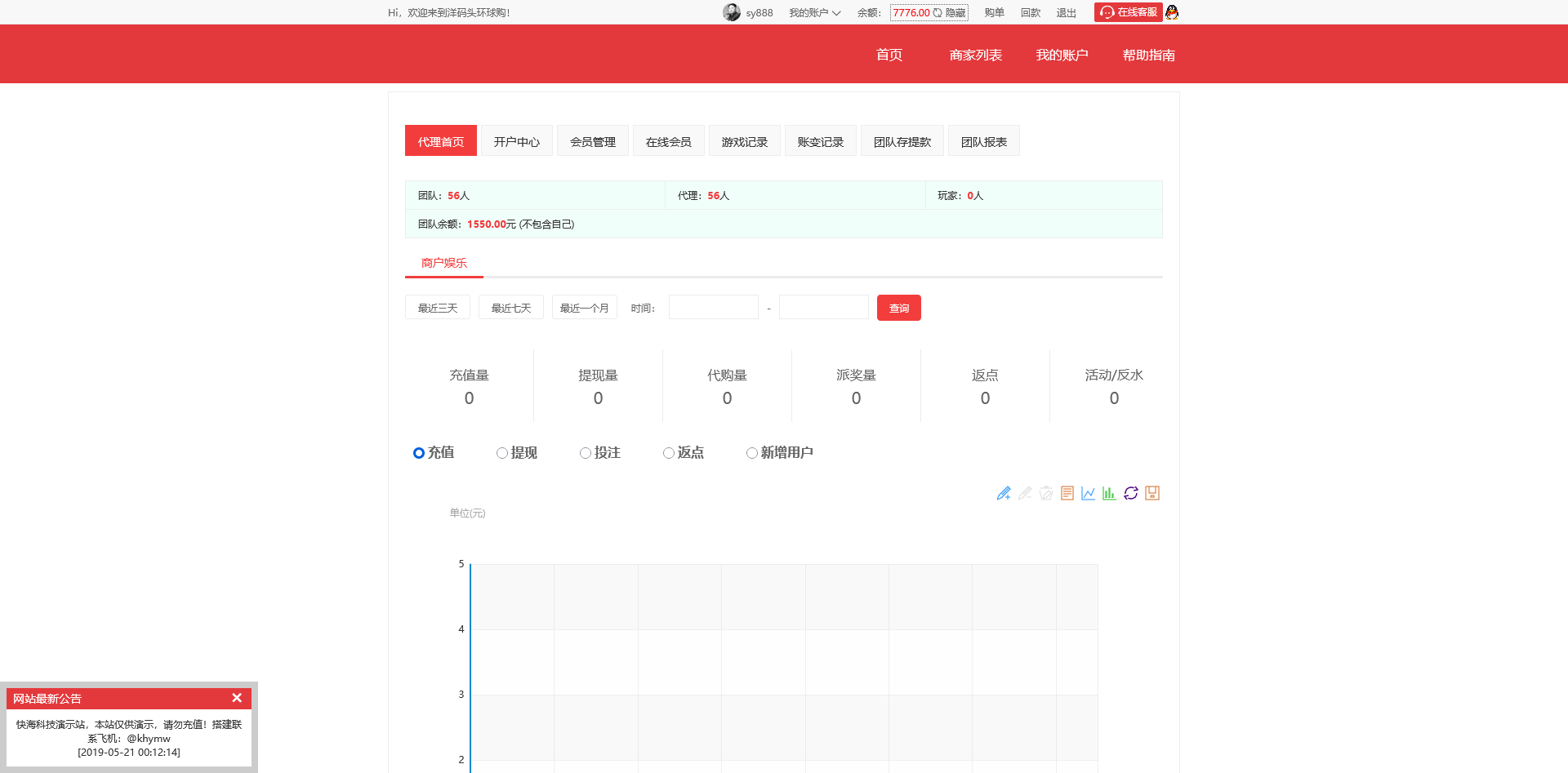
Task: Switch chart to bar chart icon
Action: [x=1109, y=493]
